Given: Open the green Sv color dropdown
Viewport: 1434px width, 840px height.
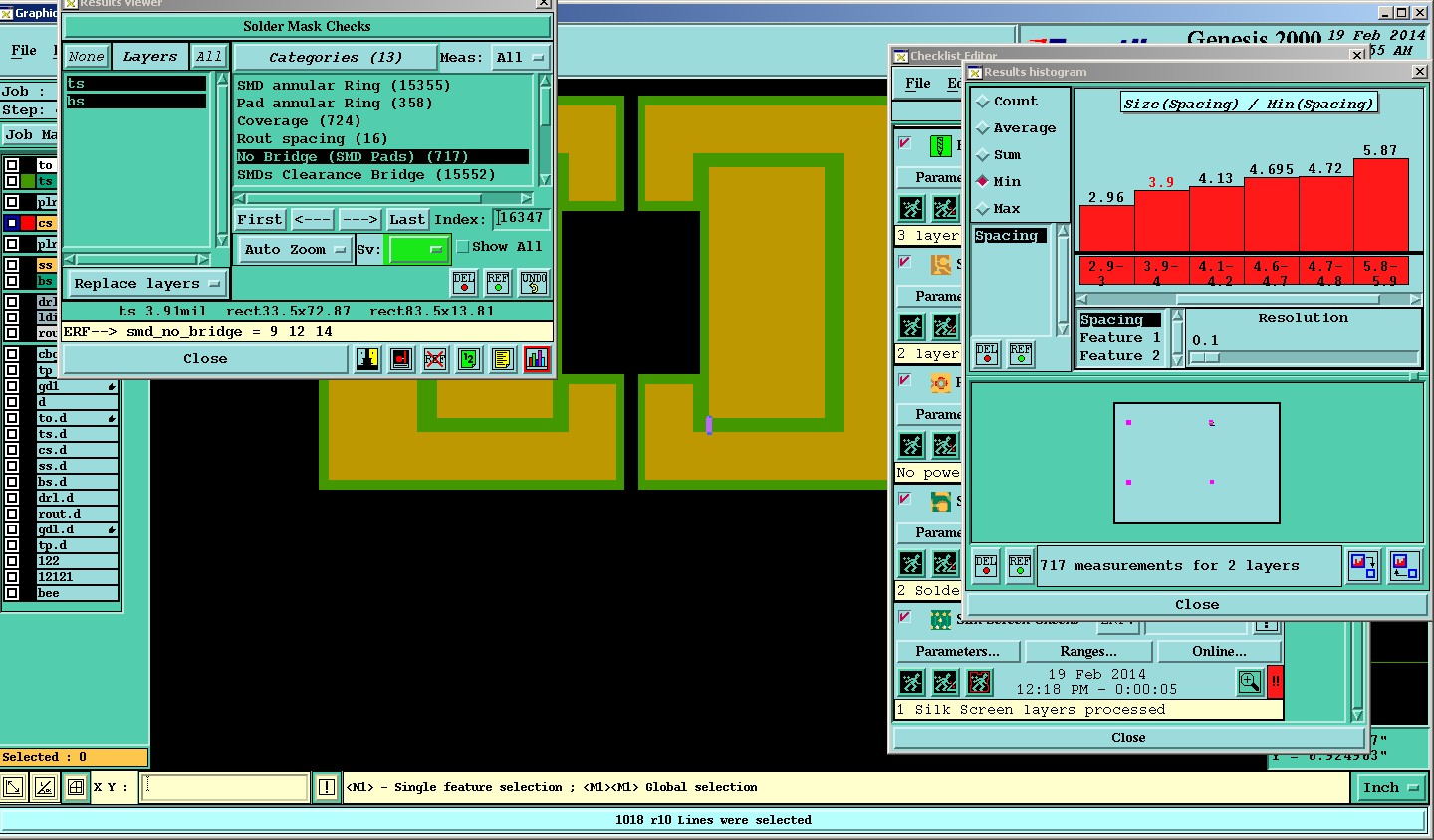Looking at the screenshot, I should click(x=418, y=249).
